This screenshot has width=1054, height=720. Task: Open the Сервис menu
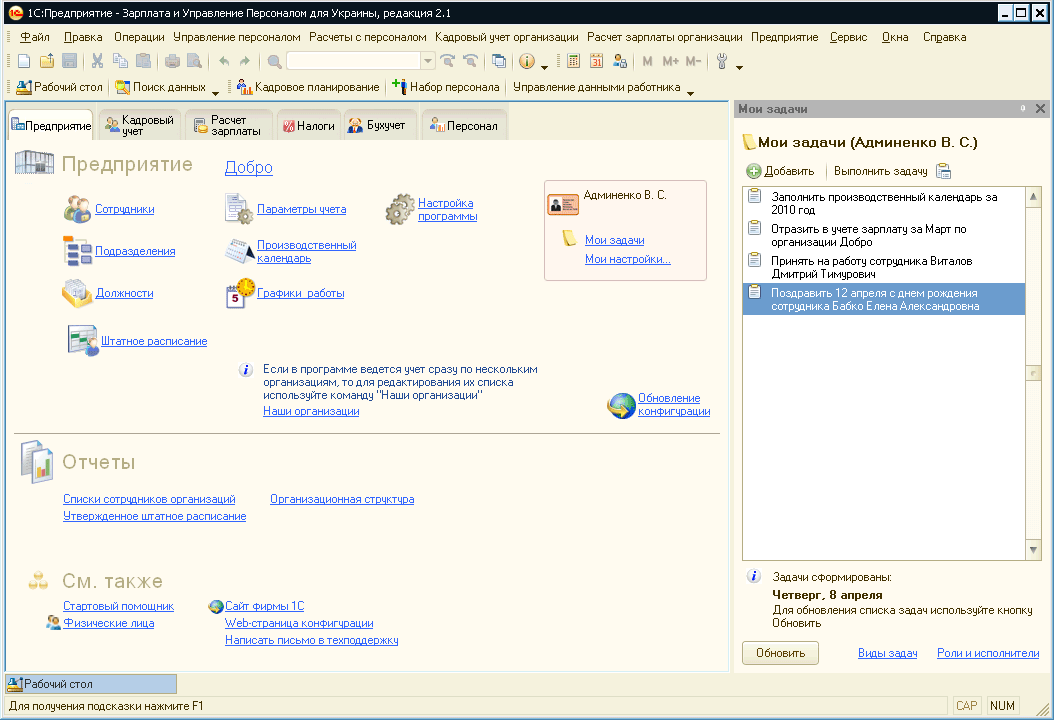click(x=848, y=37)
